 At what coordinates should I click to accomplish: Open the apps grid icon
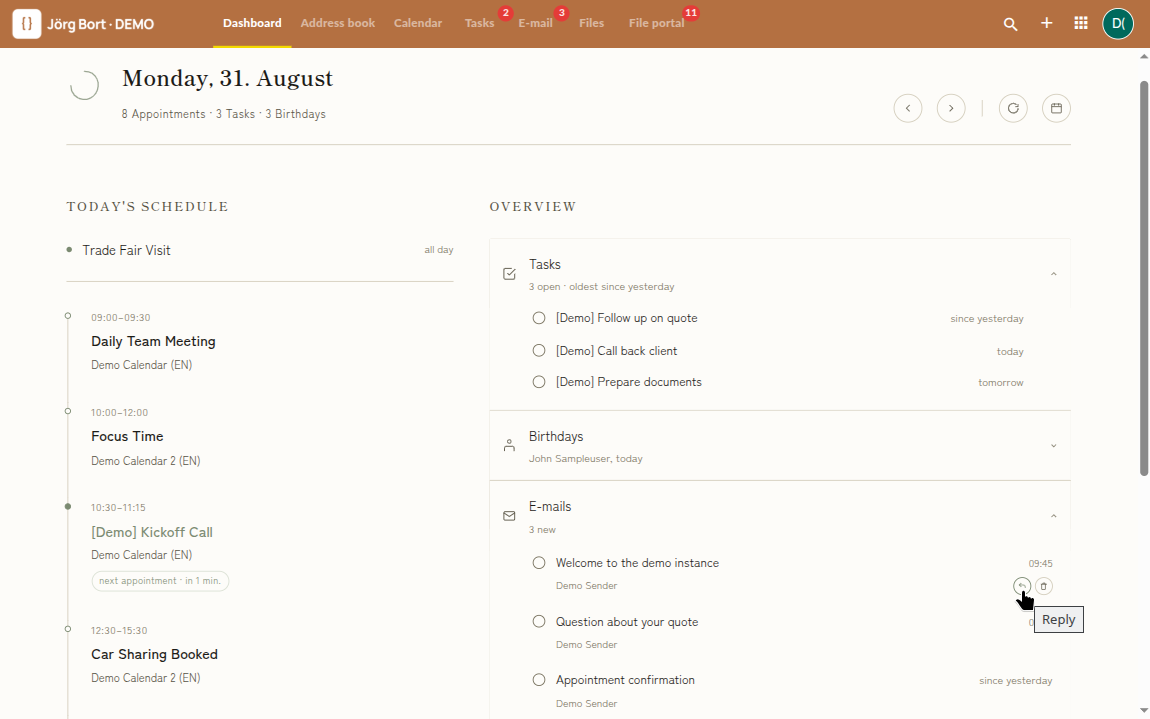1081,23
